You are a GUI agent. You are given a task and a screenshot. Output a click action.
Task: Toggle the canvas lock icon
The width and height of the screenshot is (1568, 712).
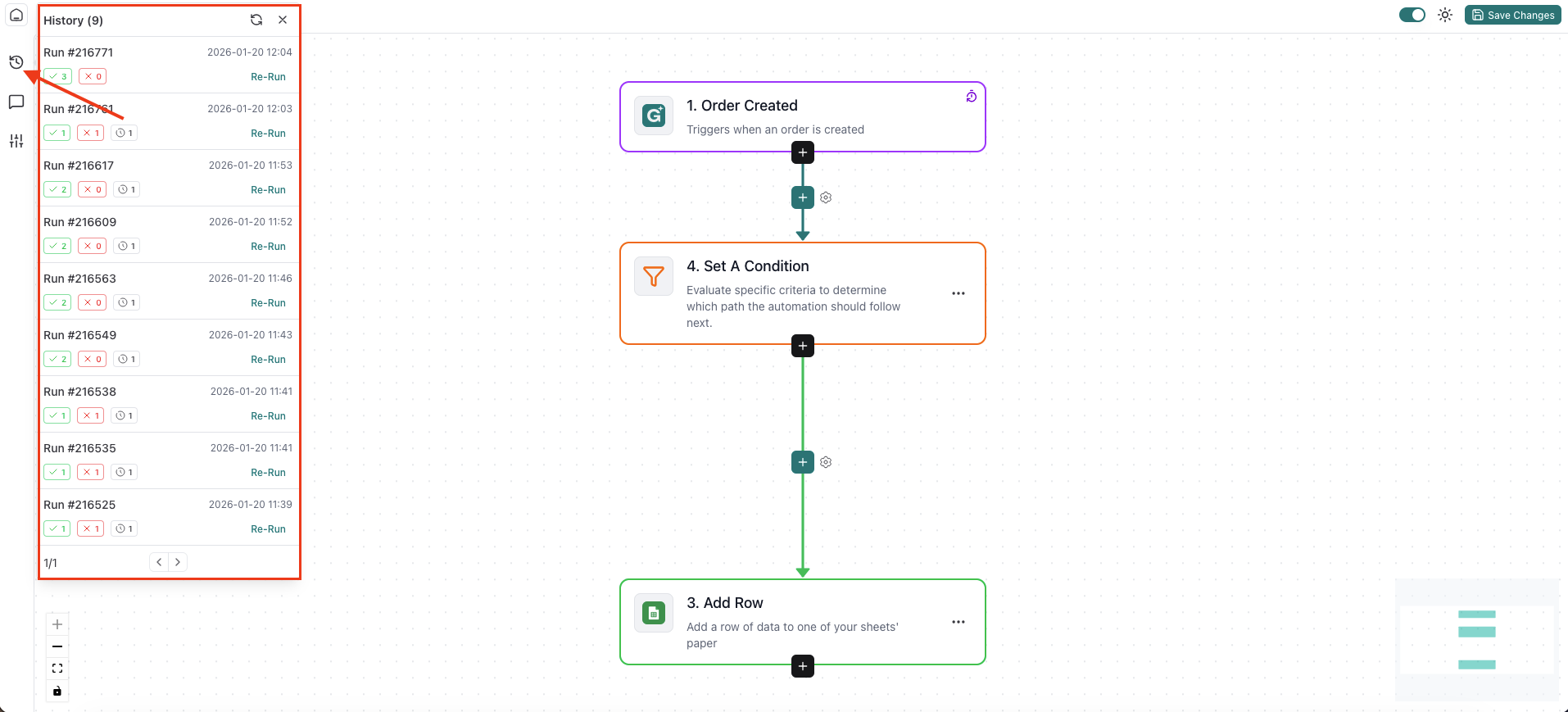click(x=57, y=691)
